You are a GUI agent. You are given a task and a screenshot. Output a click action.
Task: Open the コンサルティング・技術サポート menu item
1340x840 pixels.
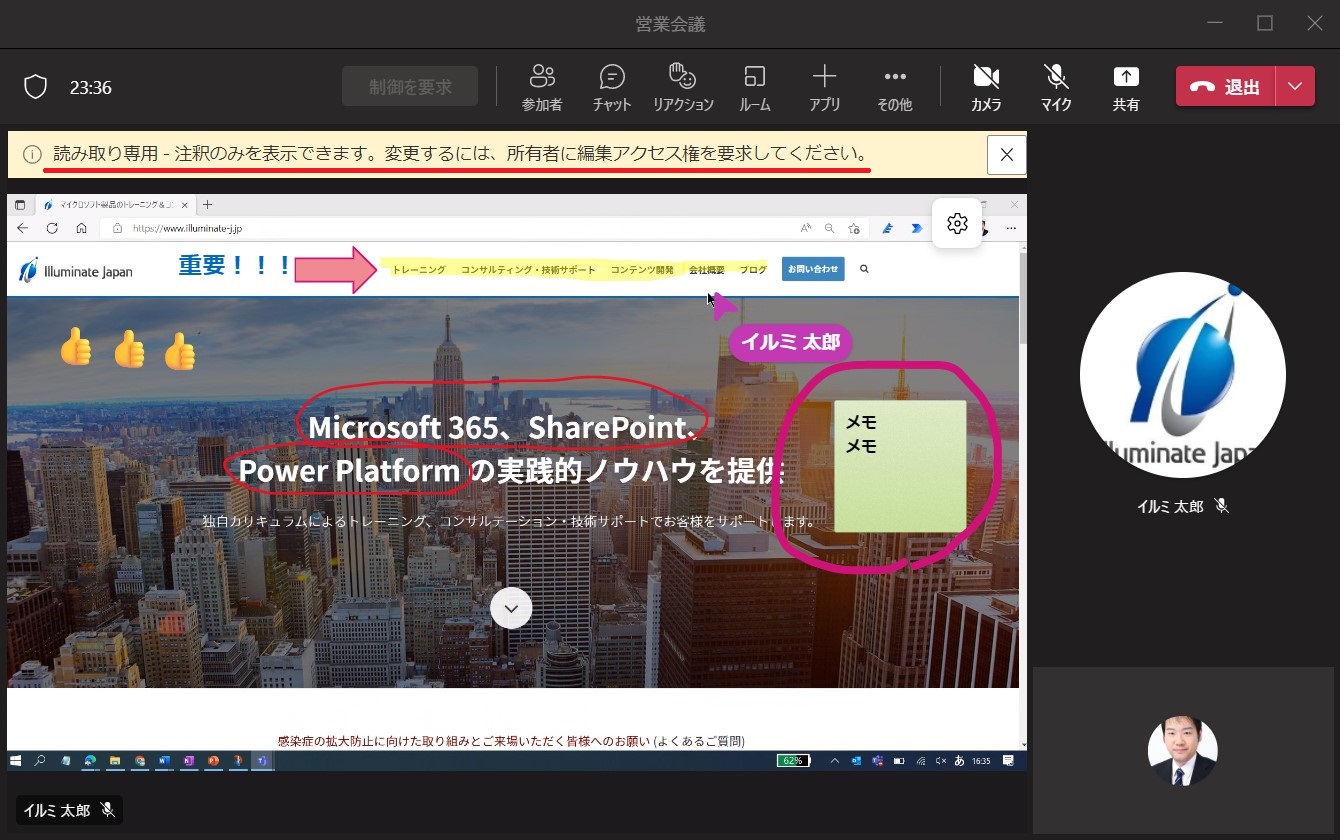coord(528,270)
